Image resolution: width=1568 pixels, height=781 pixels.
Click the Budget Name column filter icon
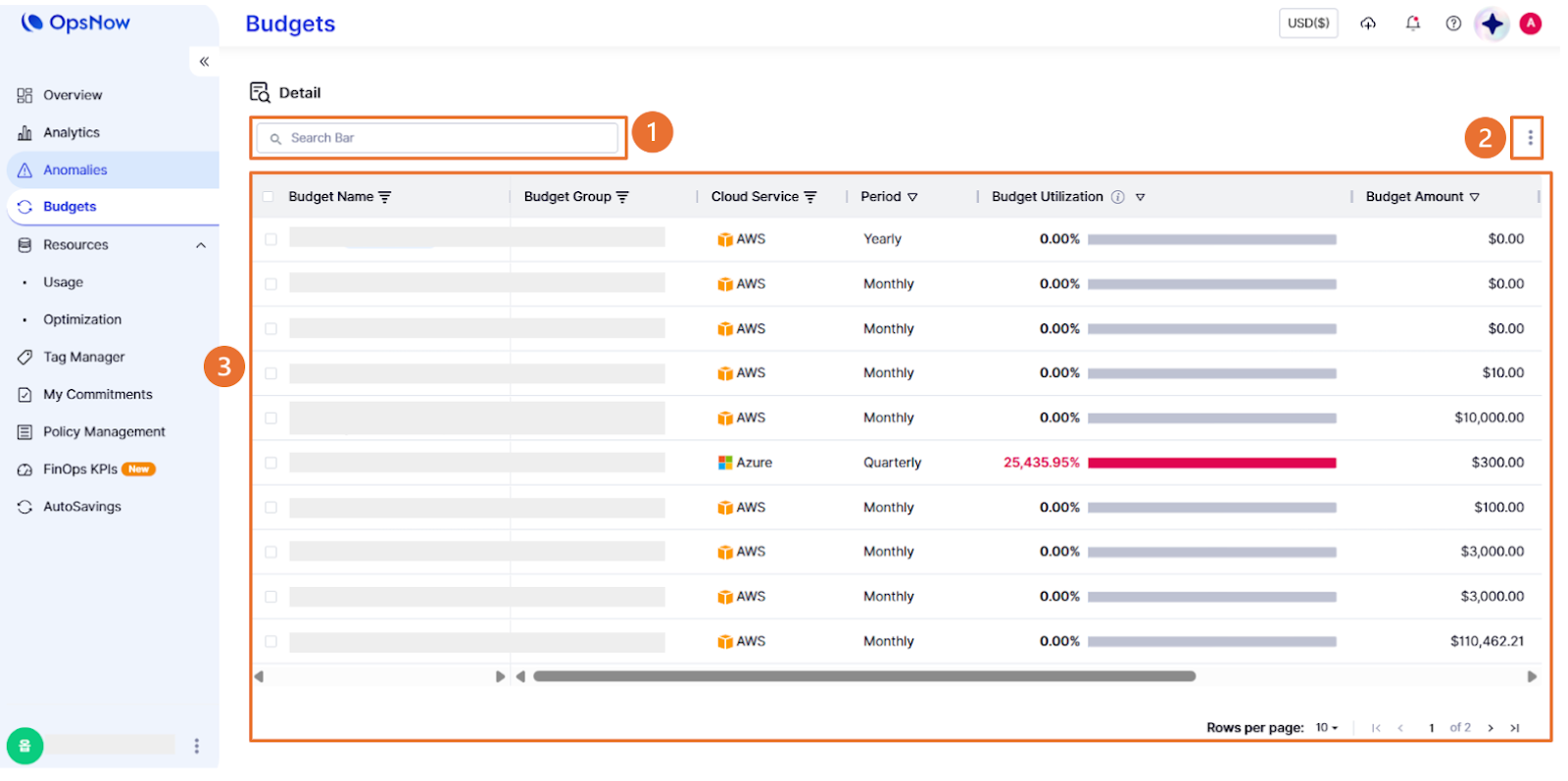pyautogui.click(x=385, y=197)
